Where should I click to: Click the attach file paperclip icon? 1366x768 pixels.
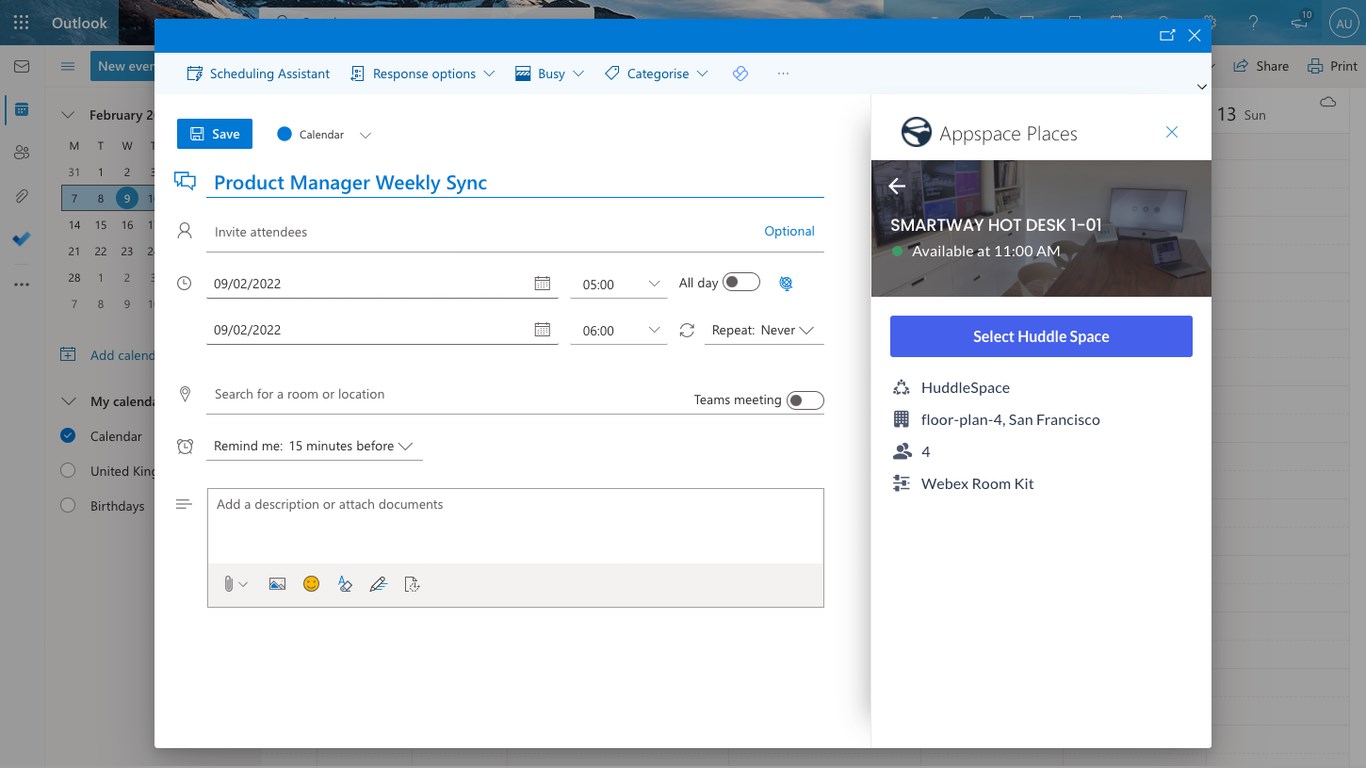228,584
